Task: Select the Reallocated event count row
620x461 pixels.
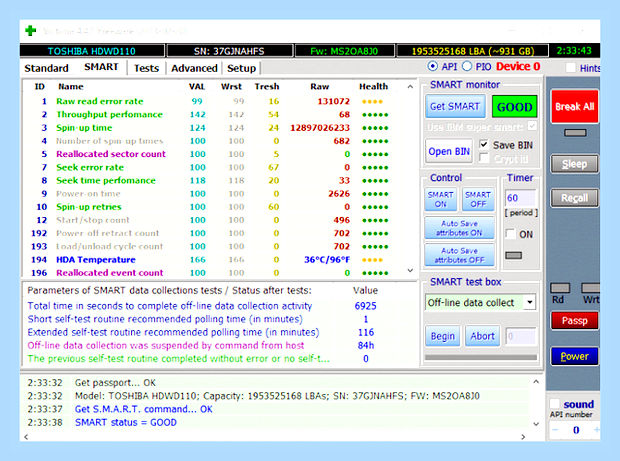Action: point(213,273)
